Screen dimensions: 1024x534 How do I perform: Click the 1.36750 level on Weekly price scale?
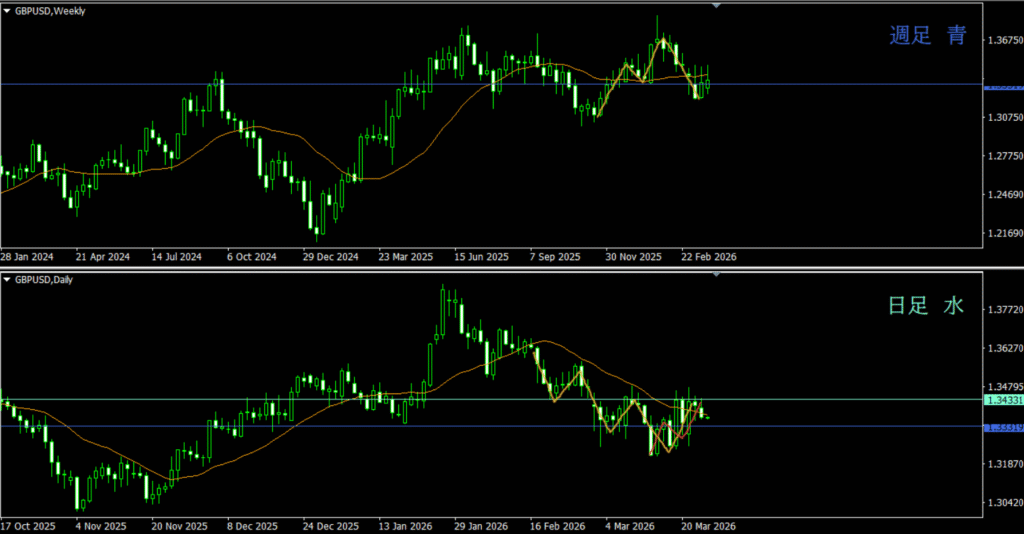pyautogui.click(x=1003, y=41)
